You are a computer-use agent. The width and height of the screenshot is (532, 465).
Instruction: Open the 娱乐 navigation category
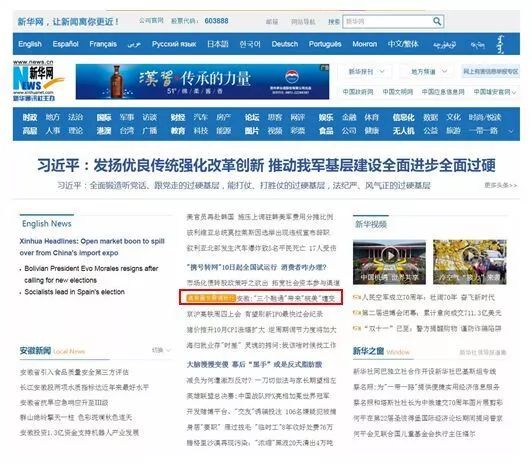pos(326,118)
